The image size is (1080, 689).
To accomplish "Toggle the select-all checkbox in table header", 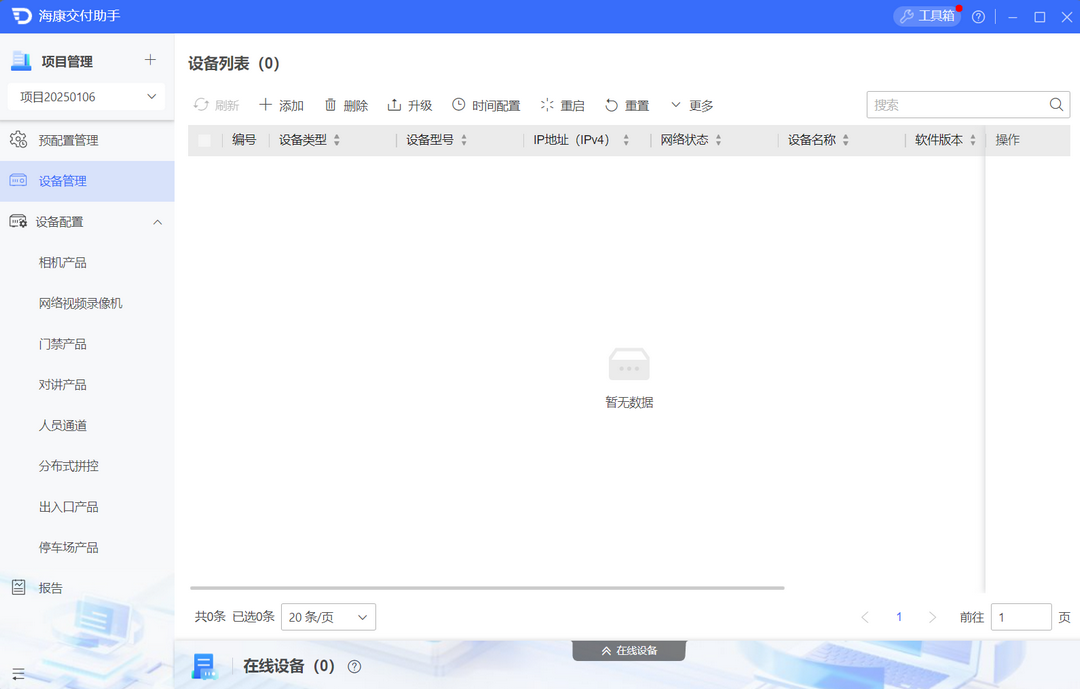I will 204,140.
